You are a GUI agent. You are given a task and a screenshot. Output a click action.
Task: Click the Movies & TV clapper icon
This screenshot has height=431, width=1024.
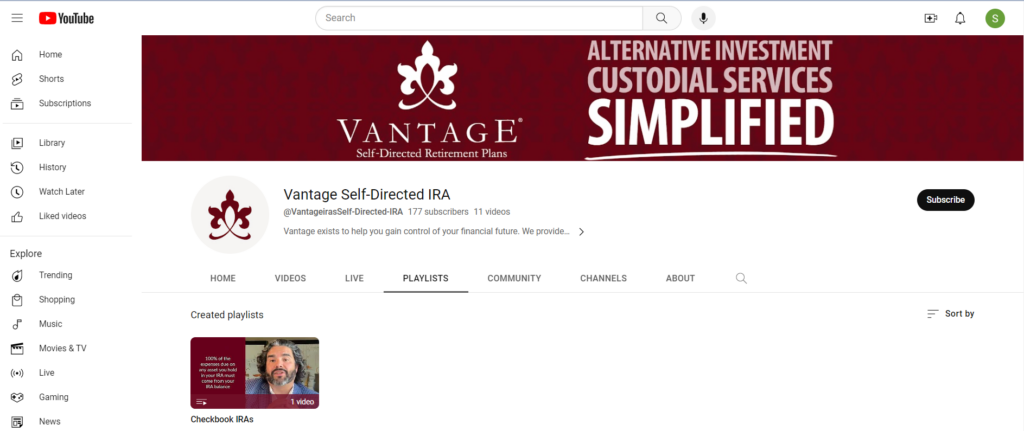click(18, 349)
